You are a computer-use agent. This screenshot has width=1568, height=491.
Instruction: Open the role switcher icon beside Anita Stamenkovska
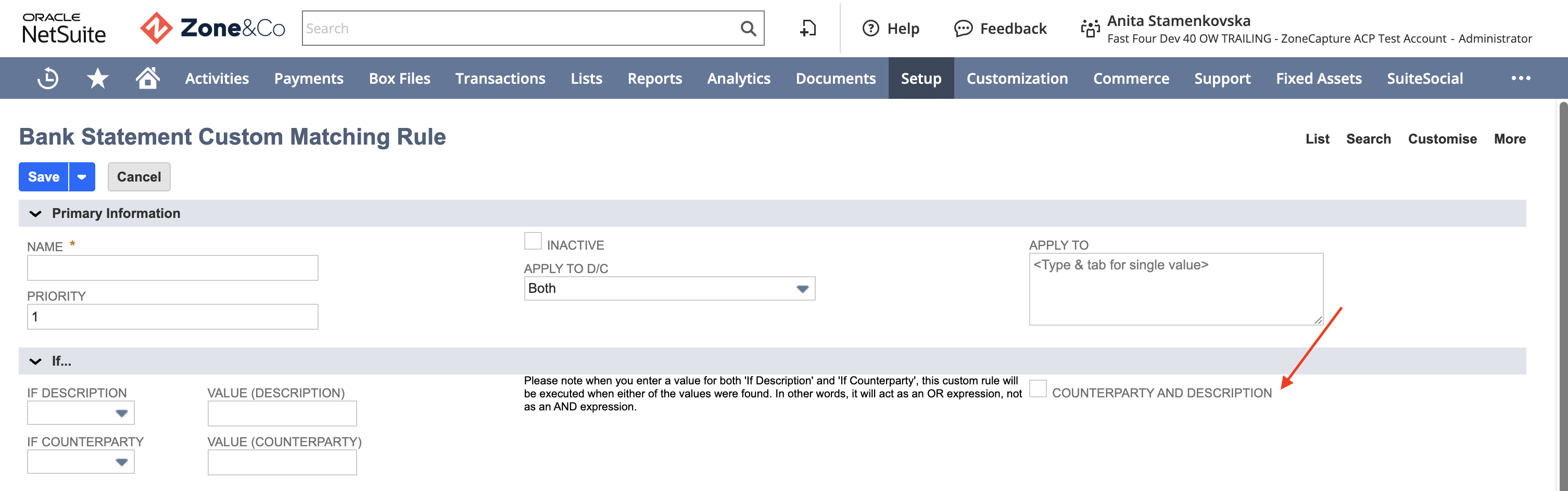1090,28
